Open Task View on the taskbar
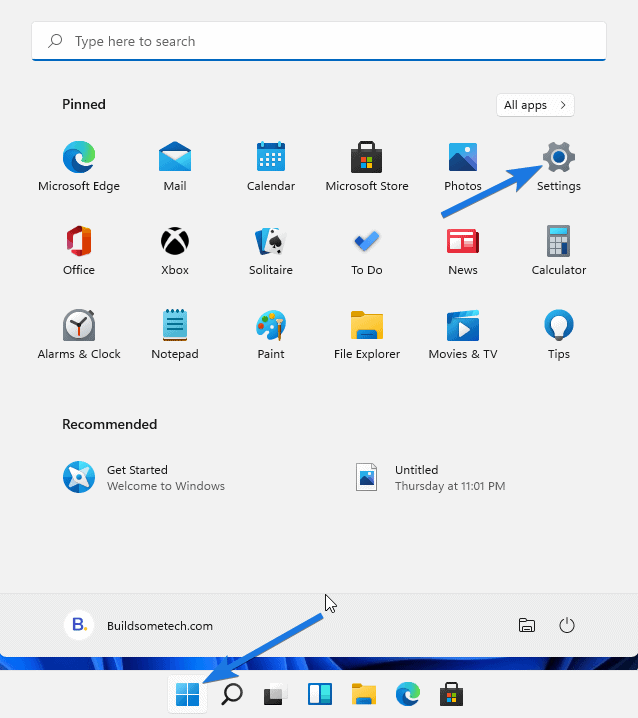 275,694
